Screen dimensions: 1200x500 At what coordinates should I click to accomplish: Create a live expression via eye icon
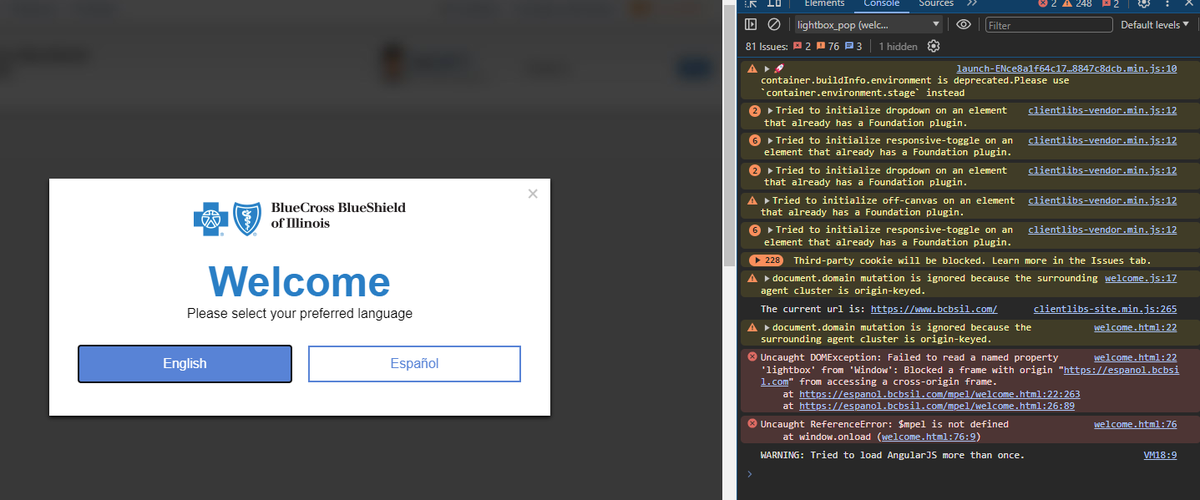(x=964, y=25)
